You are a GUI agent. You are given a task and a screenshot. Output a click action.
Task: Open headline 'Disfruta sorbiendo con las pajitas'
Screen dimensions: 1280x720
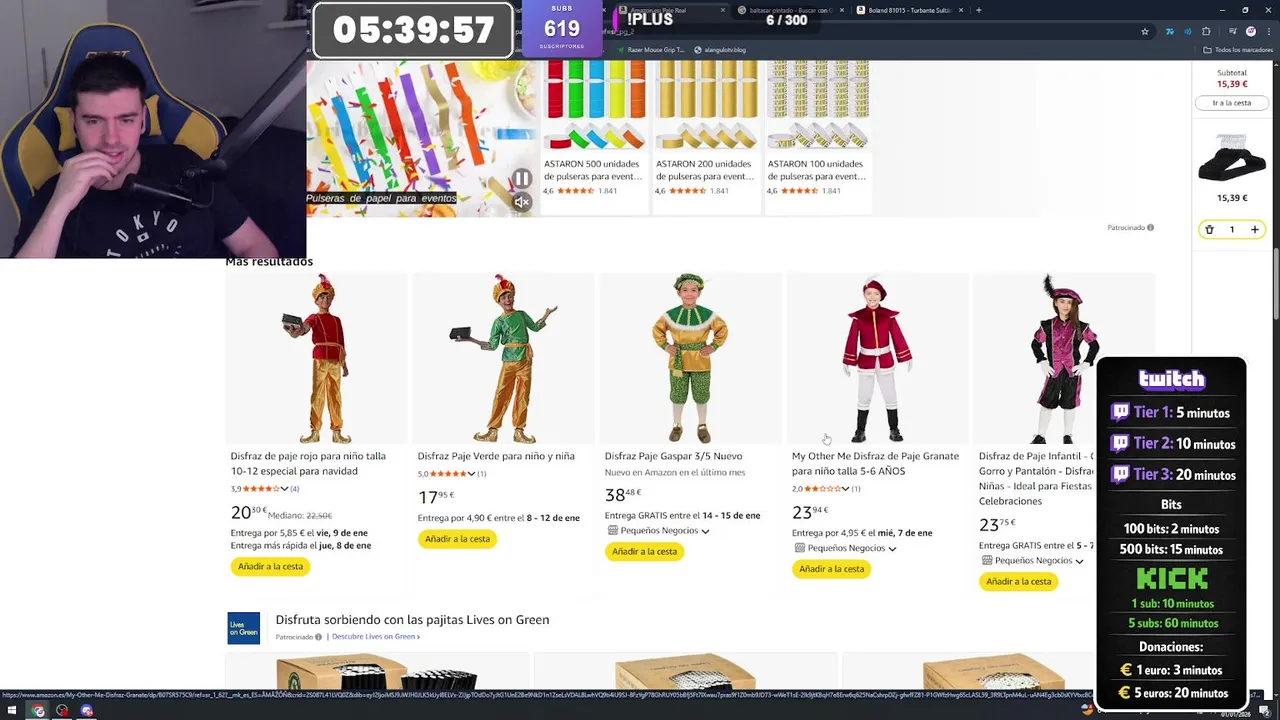click(x=412, y=620)
